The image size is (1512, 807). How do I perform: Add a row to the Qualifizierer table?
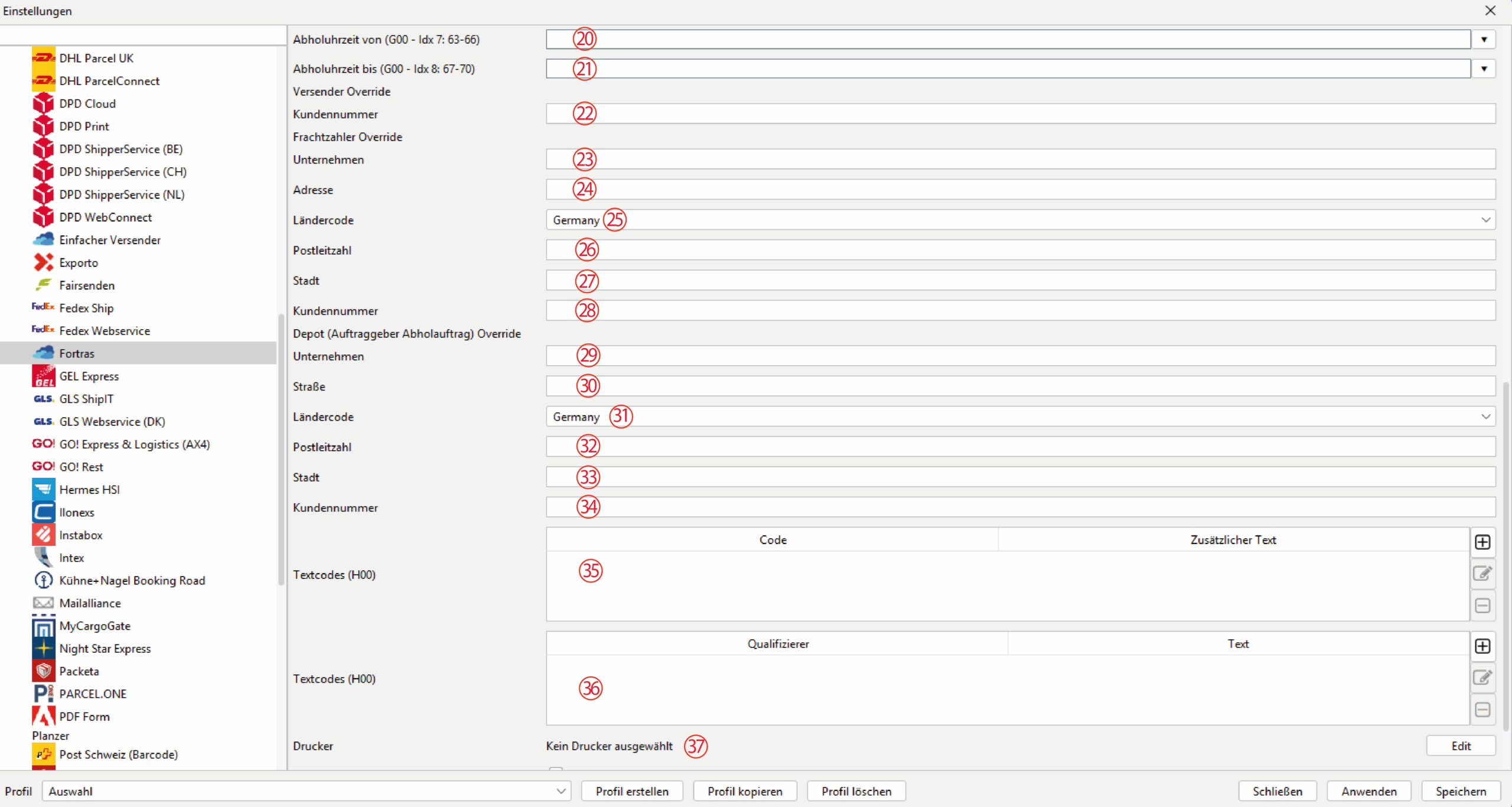point(1482,646)
